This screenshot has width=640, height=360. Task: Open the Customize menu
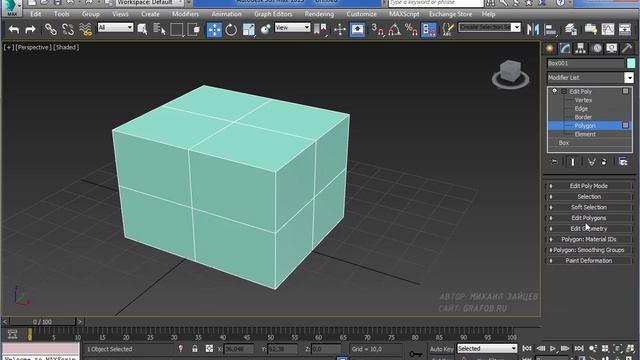361,14
